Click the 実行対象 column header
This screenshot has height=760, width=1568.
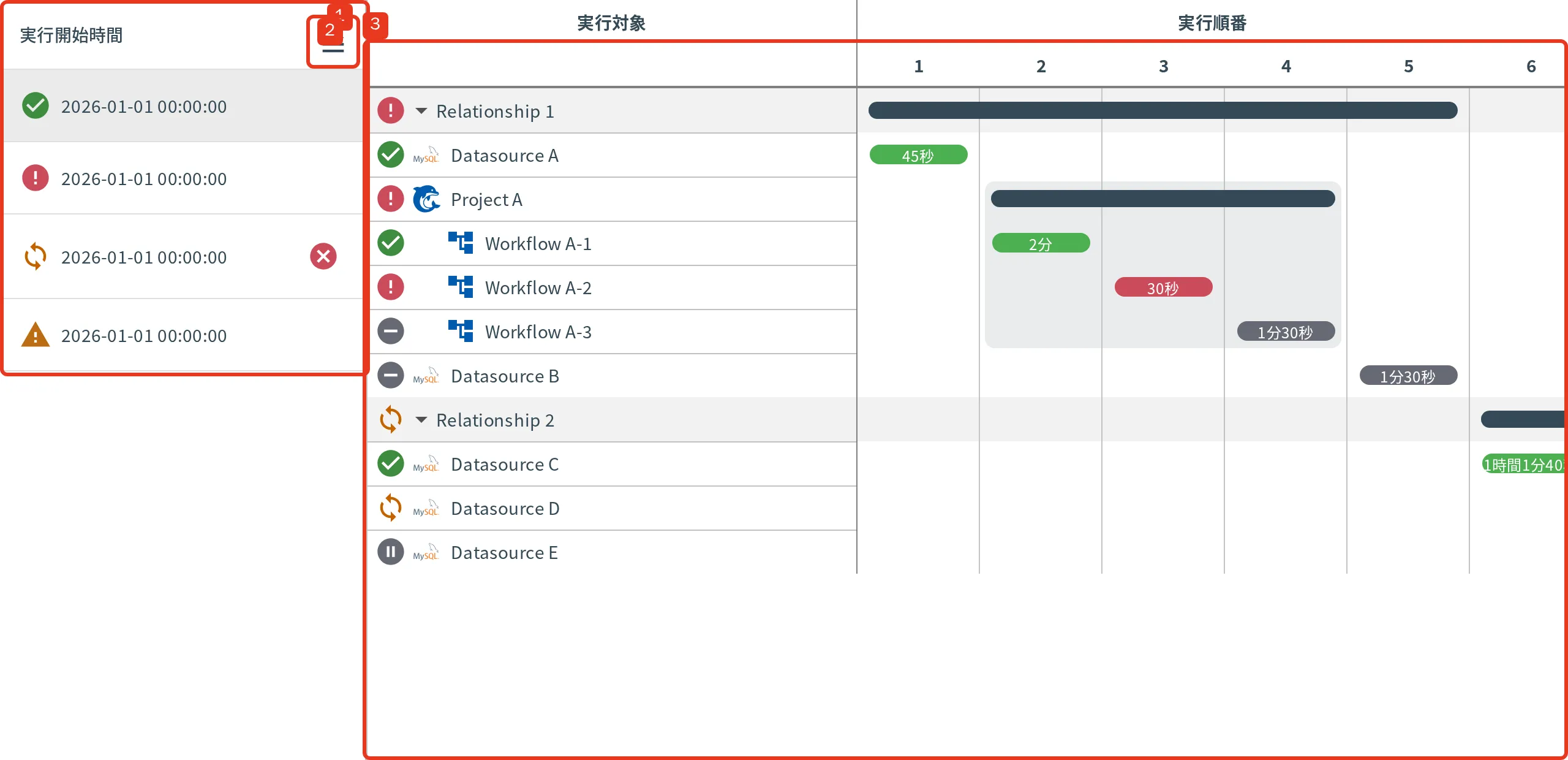611,23
